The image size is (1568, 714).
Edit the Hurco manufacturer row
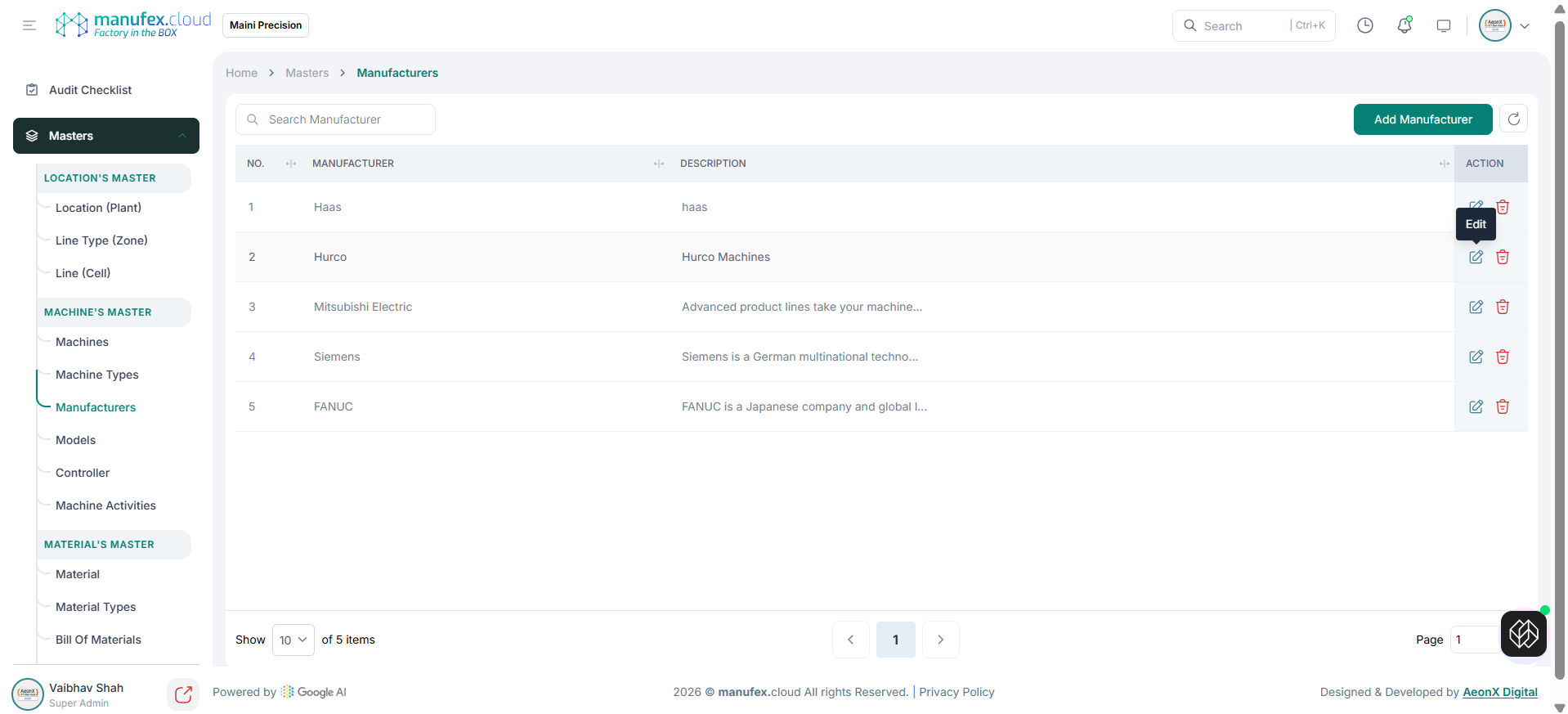click(x=1476, y=257)
